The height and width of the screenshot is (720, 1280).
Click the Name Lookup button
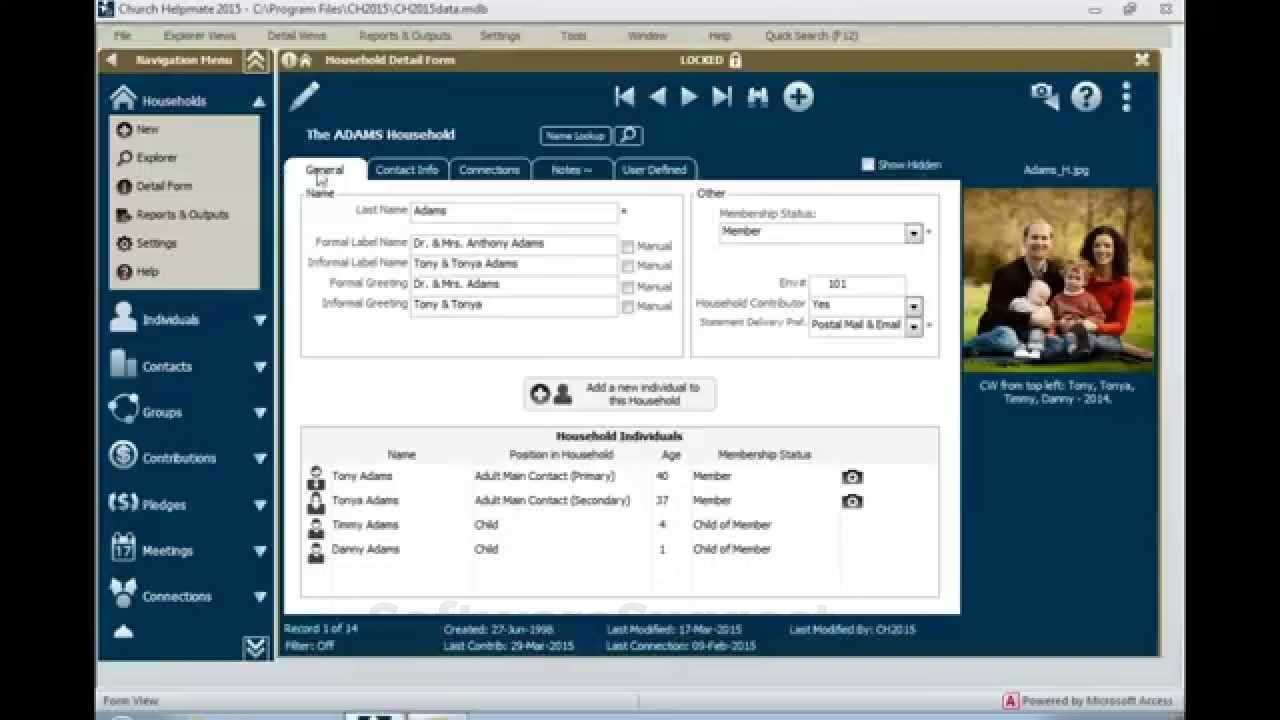pos(575,135)
